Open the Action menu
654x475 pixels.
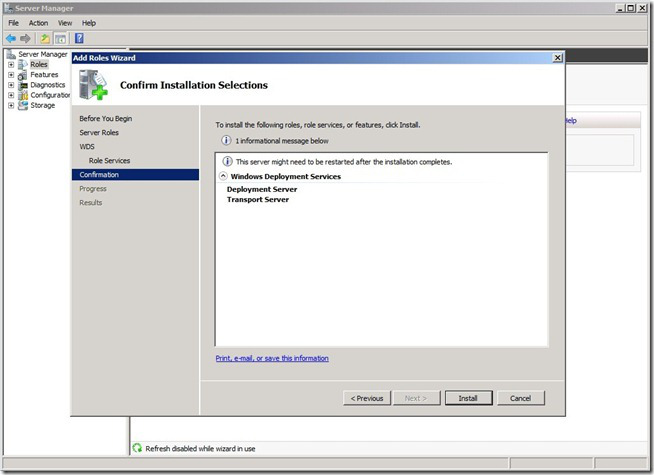(x=38, y=22)
